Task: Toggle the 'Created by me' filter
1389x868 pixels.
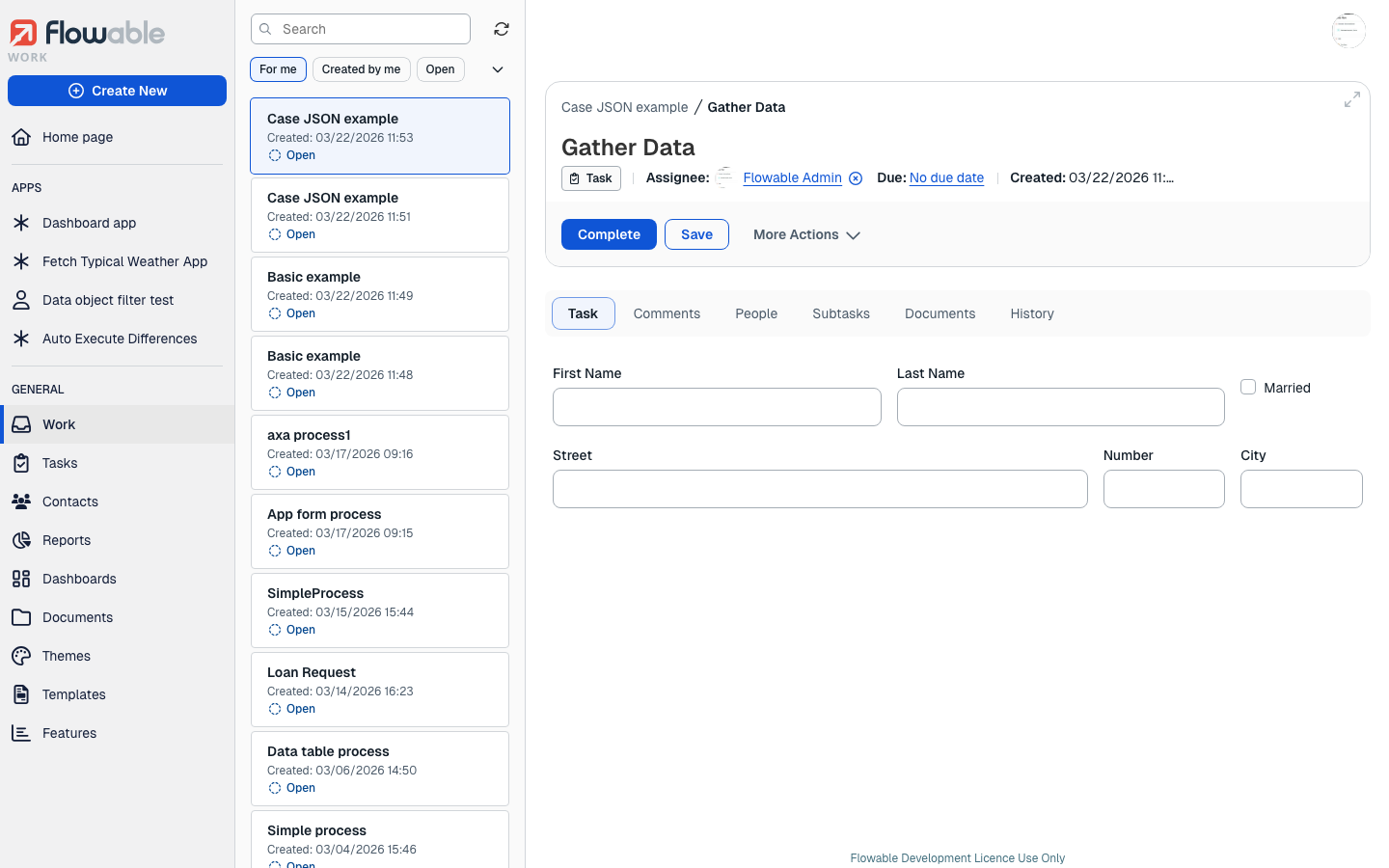Action: (x=361, y=68)
